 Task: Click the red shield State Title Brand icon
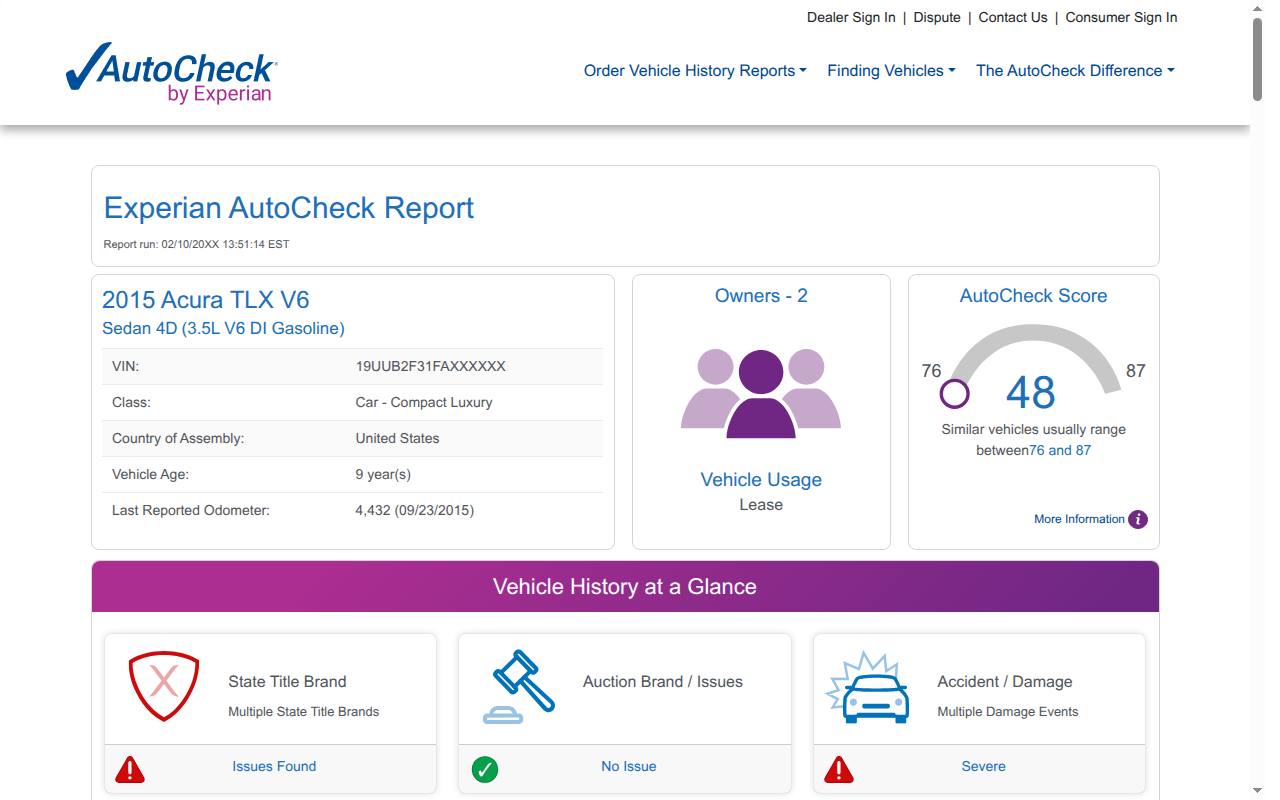pyautogui.click(x=164, y=686)
